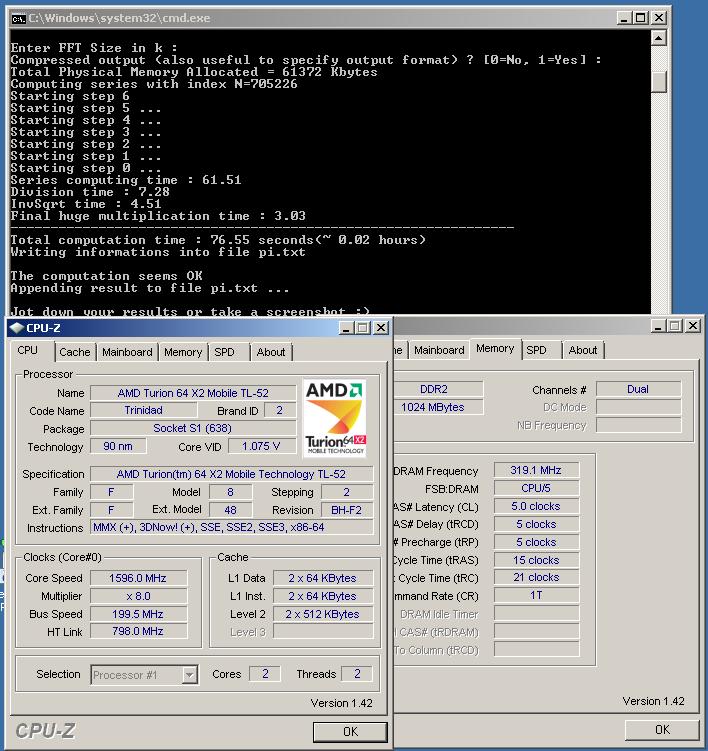
Task: Minimize the cmd.exe window
Action: [x=623, y=18]
